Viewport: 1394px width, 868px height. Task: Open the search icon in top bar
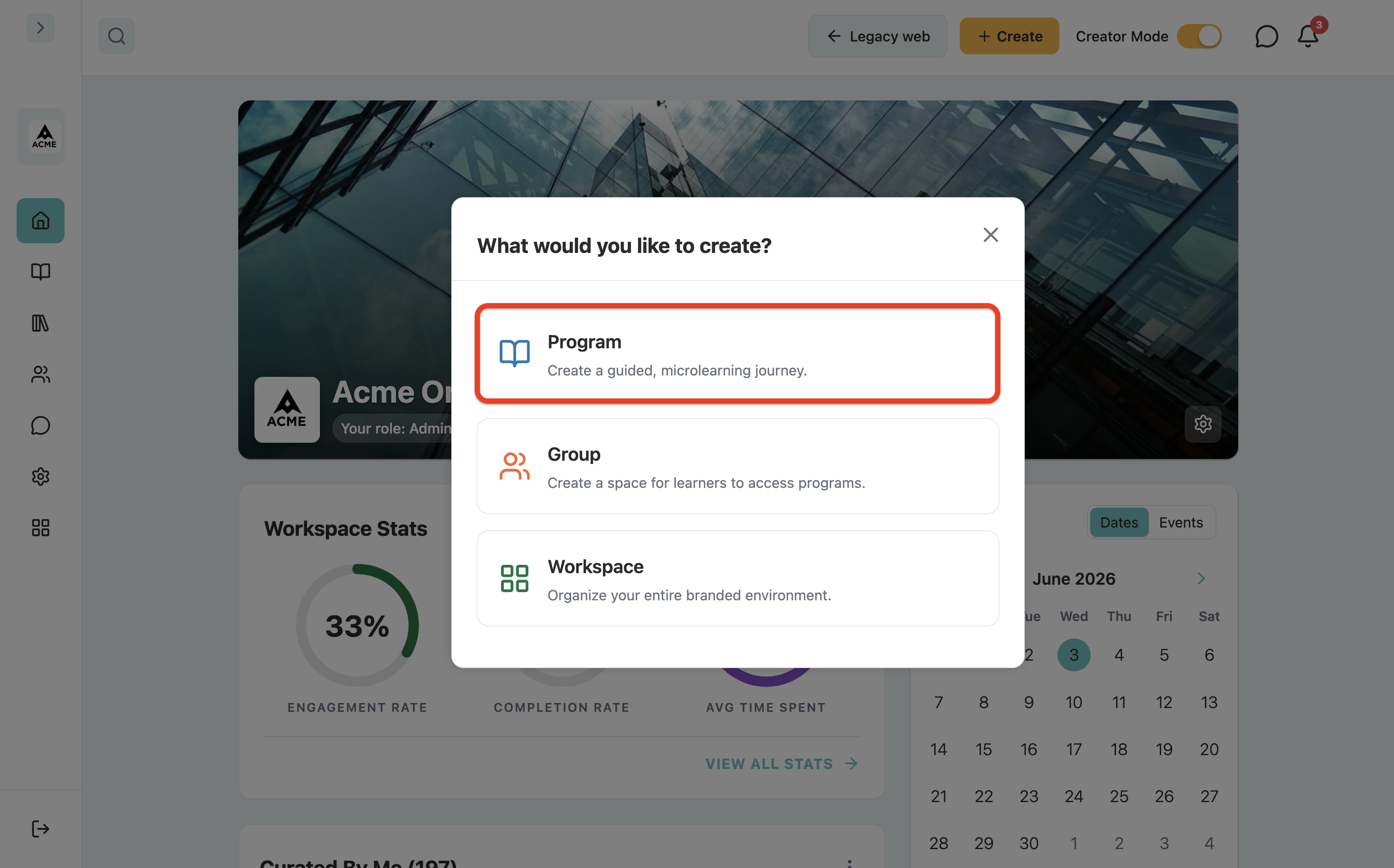click(x=117, y=36)
